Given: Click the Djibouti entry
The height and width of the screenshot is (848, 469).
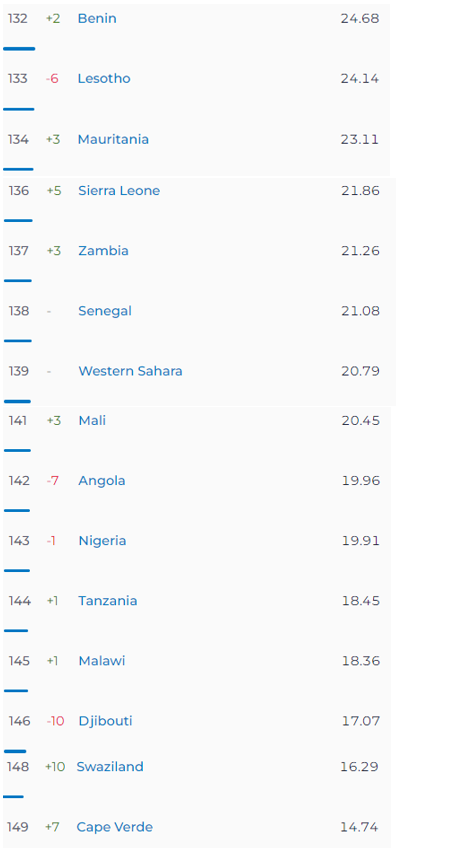Looking at the screenshot, I should tap(105, 721).
